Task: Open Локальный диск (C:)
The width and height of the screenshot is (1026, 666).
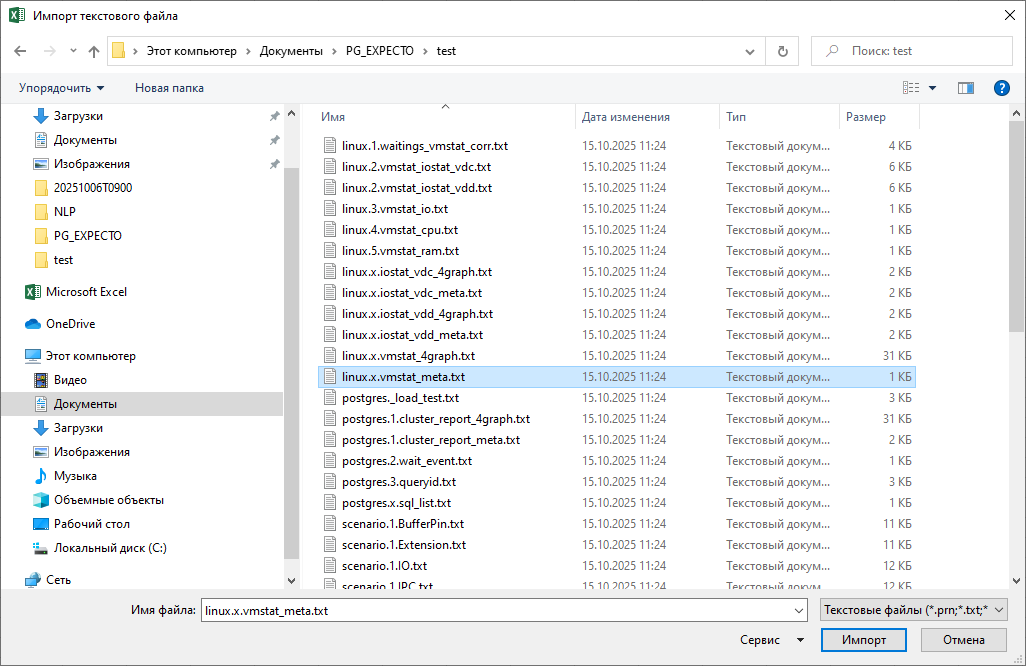Action: click(110, 548)
